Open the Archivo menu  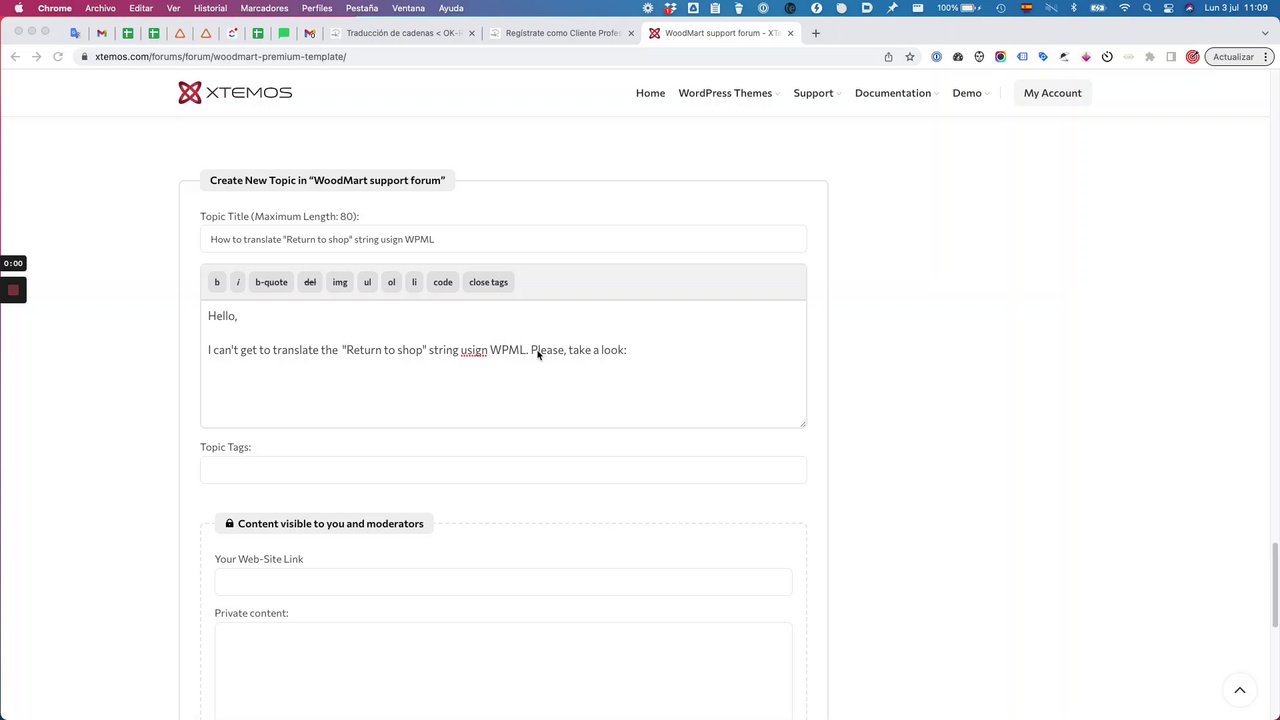click(100, 8)
